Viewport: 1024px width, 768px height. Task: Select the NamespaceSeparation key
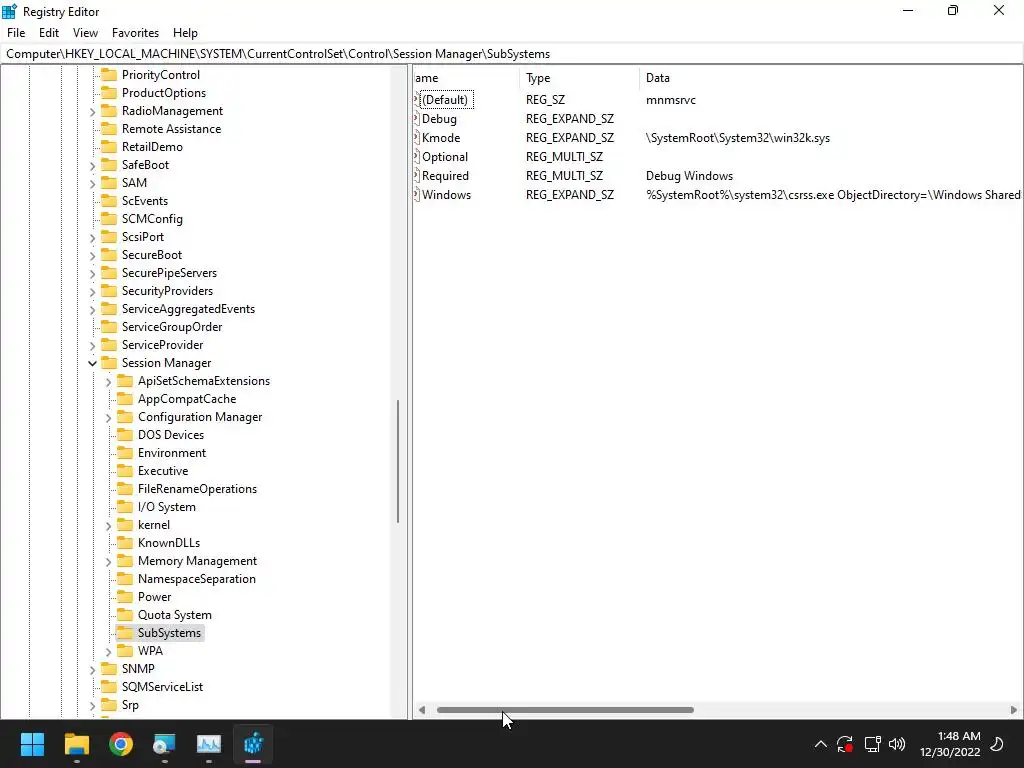pyautogui.click(x=197, y=579)
